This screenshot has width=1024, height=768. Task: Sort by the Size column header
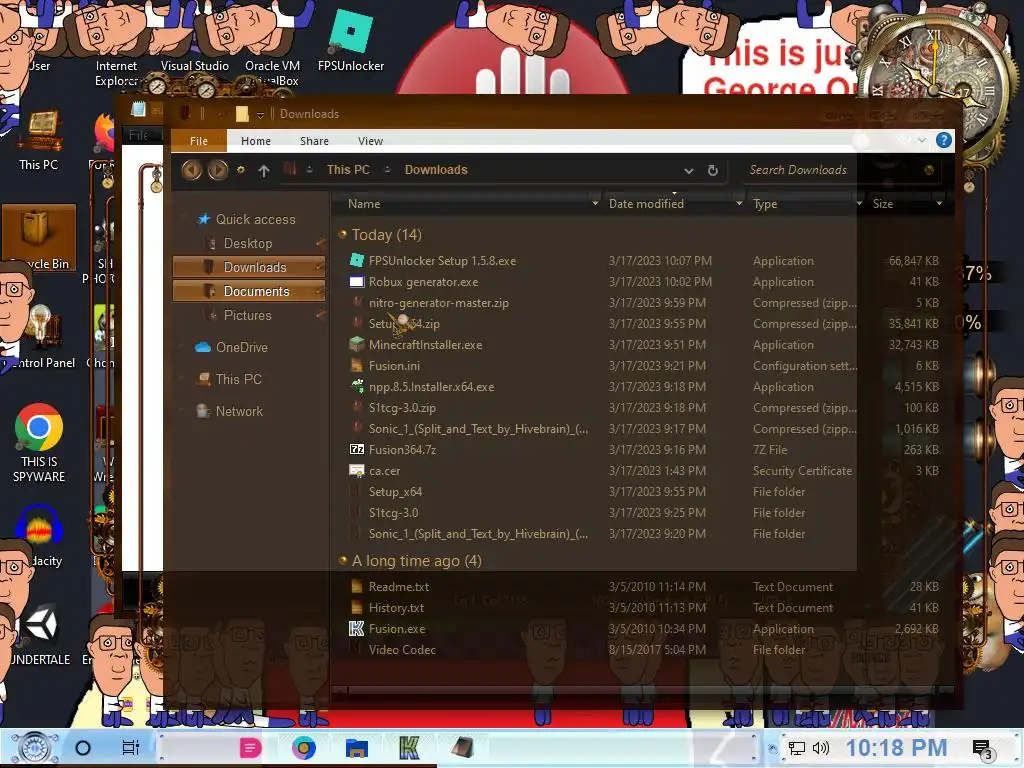coord(882,204)
